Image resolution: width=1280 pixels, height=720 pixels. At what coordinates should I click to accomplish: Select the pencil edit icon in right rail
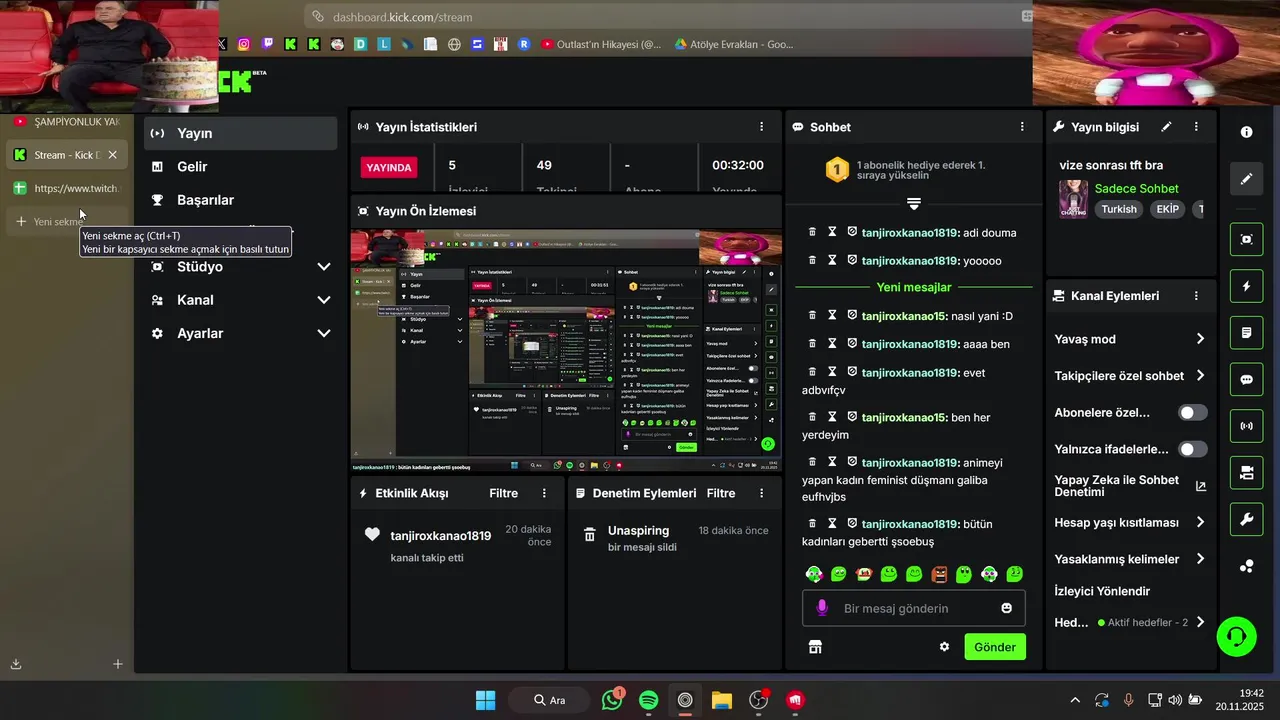[1246, 179]
